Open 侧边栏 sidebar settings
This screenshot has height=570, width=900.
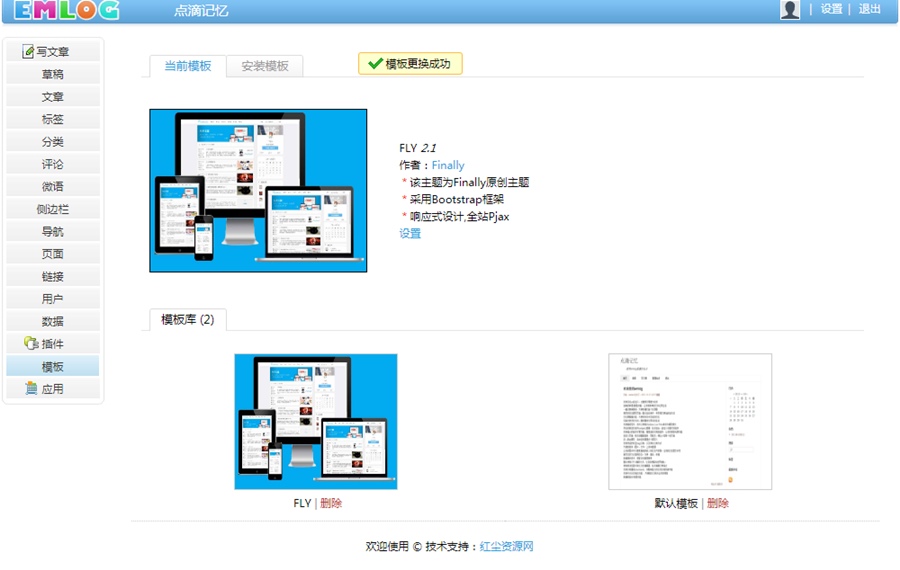point(53,209)
